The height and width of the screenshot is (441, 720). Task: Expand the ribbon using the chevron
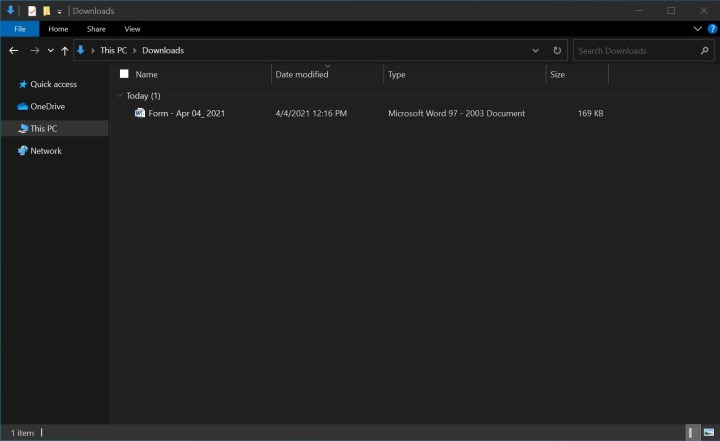tap(698, 30)
